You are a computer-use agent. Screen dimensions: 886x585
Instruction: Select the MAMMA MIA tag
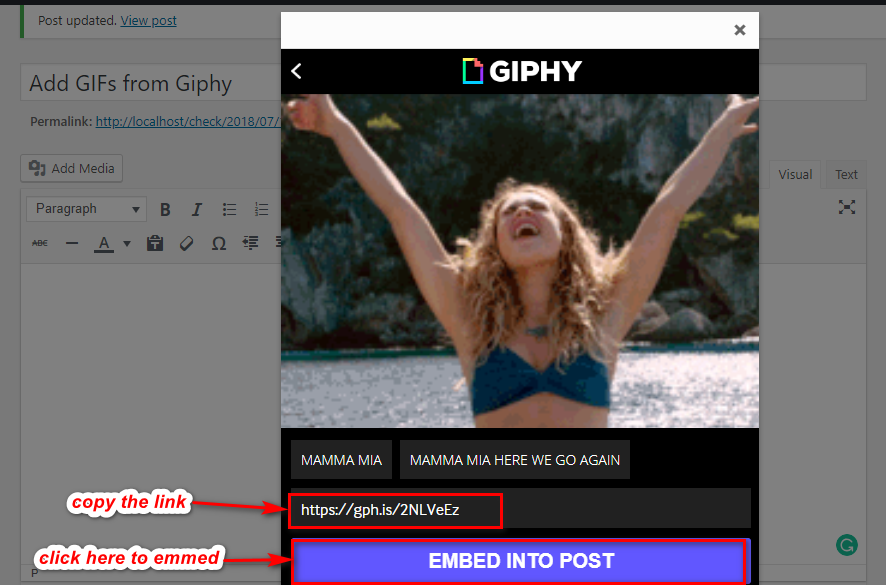point(341,460)
